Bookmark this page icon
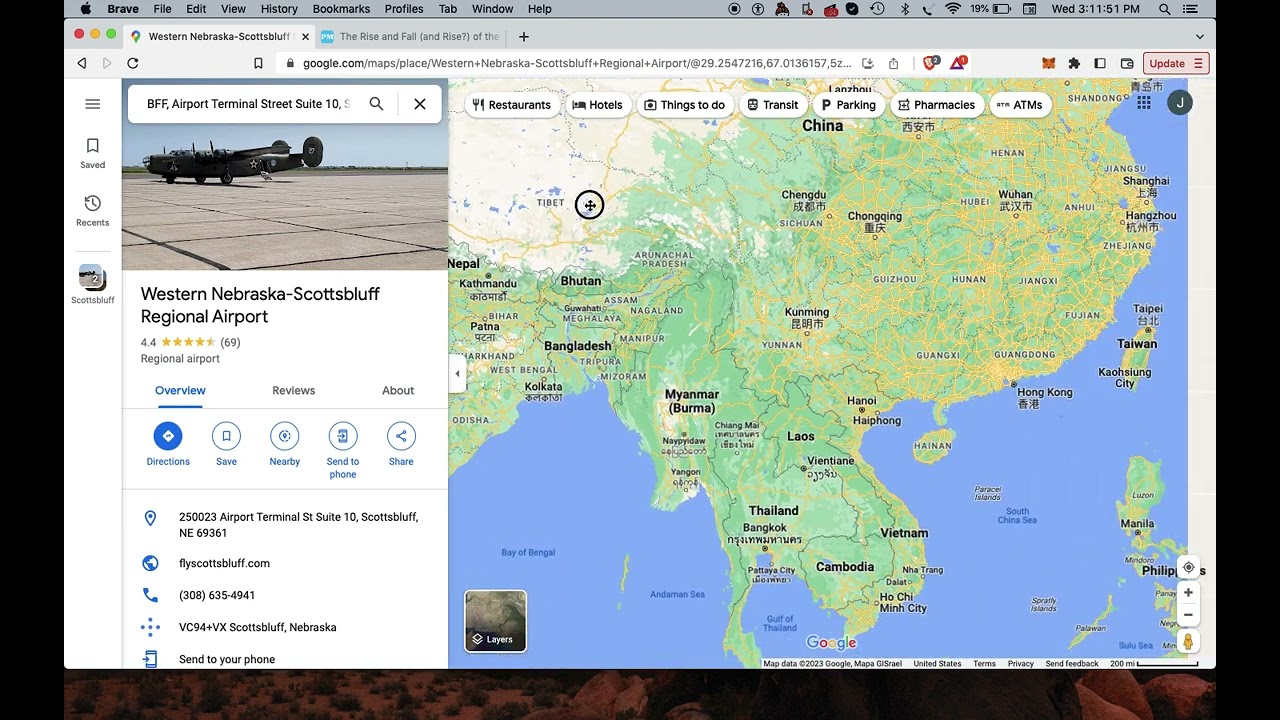1280x720 pixels. (258, 63)
